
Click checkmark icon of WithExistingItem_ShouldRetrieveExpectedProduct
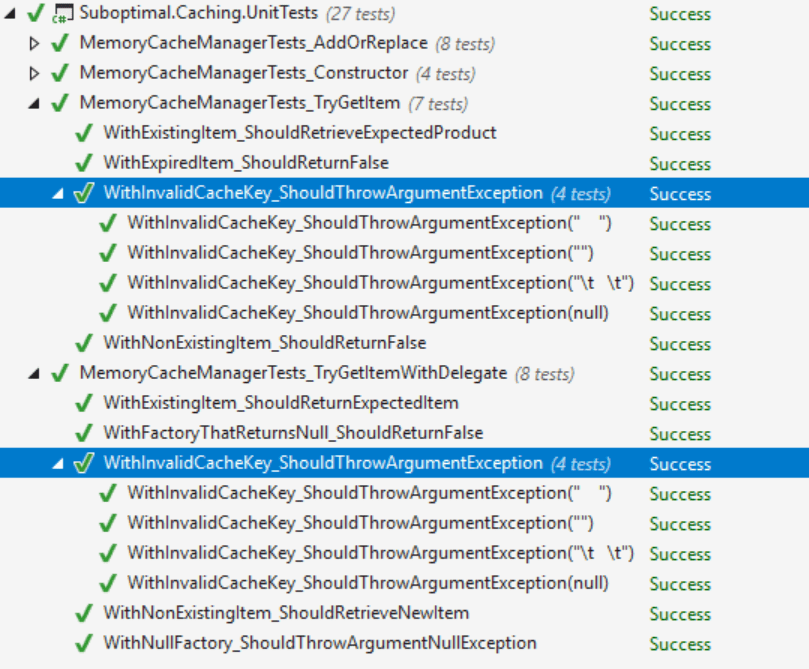pyautogui.click(x=84, y=133)
